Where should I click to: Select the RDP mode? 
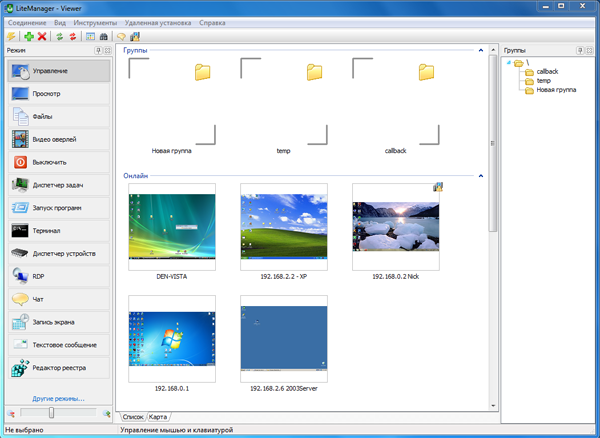point(59,276)
